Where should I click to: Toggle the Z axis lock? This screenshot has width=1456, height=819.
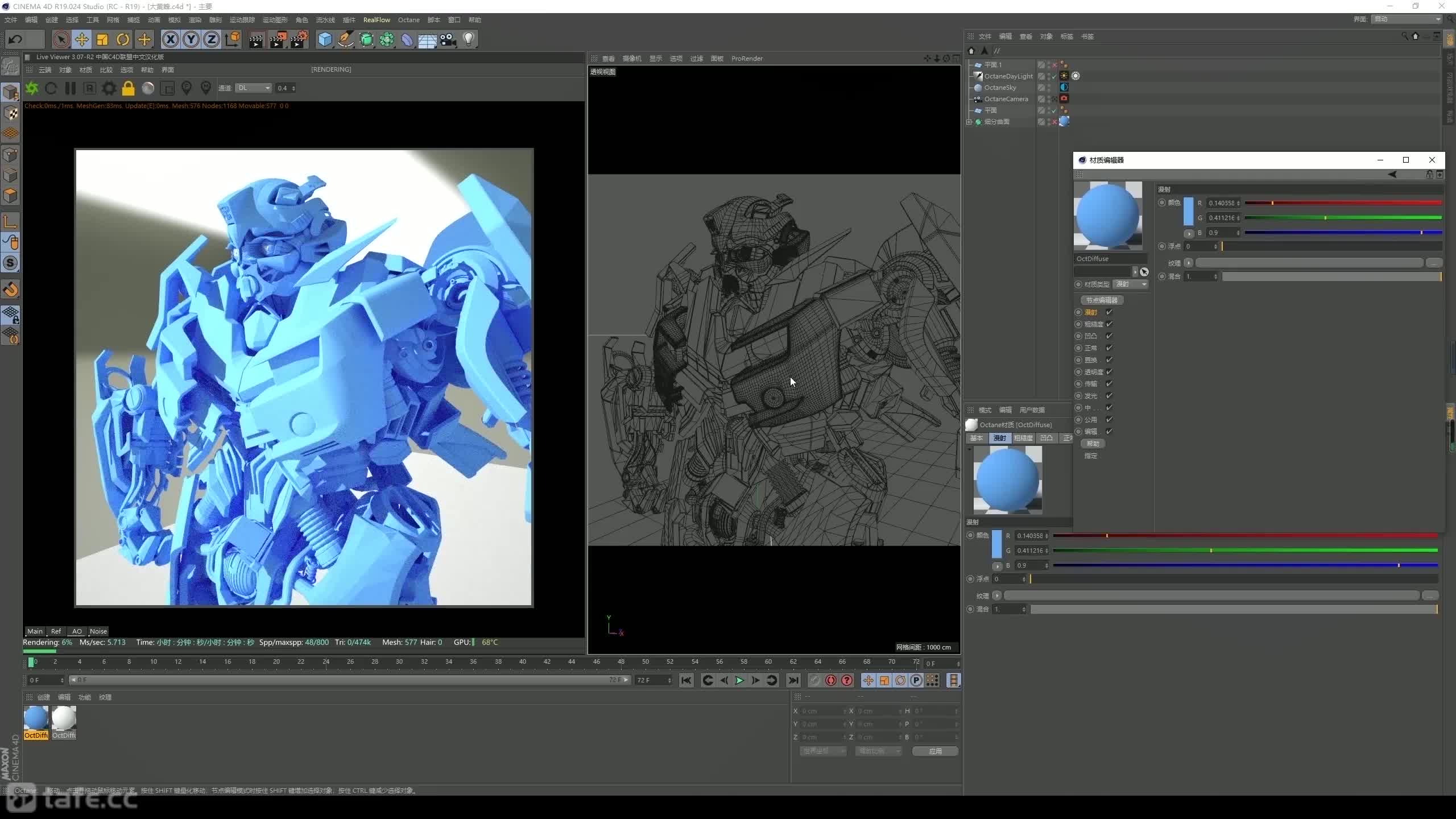212,39
